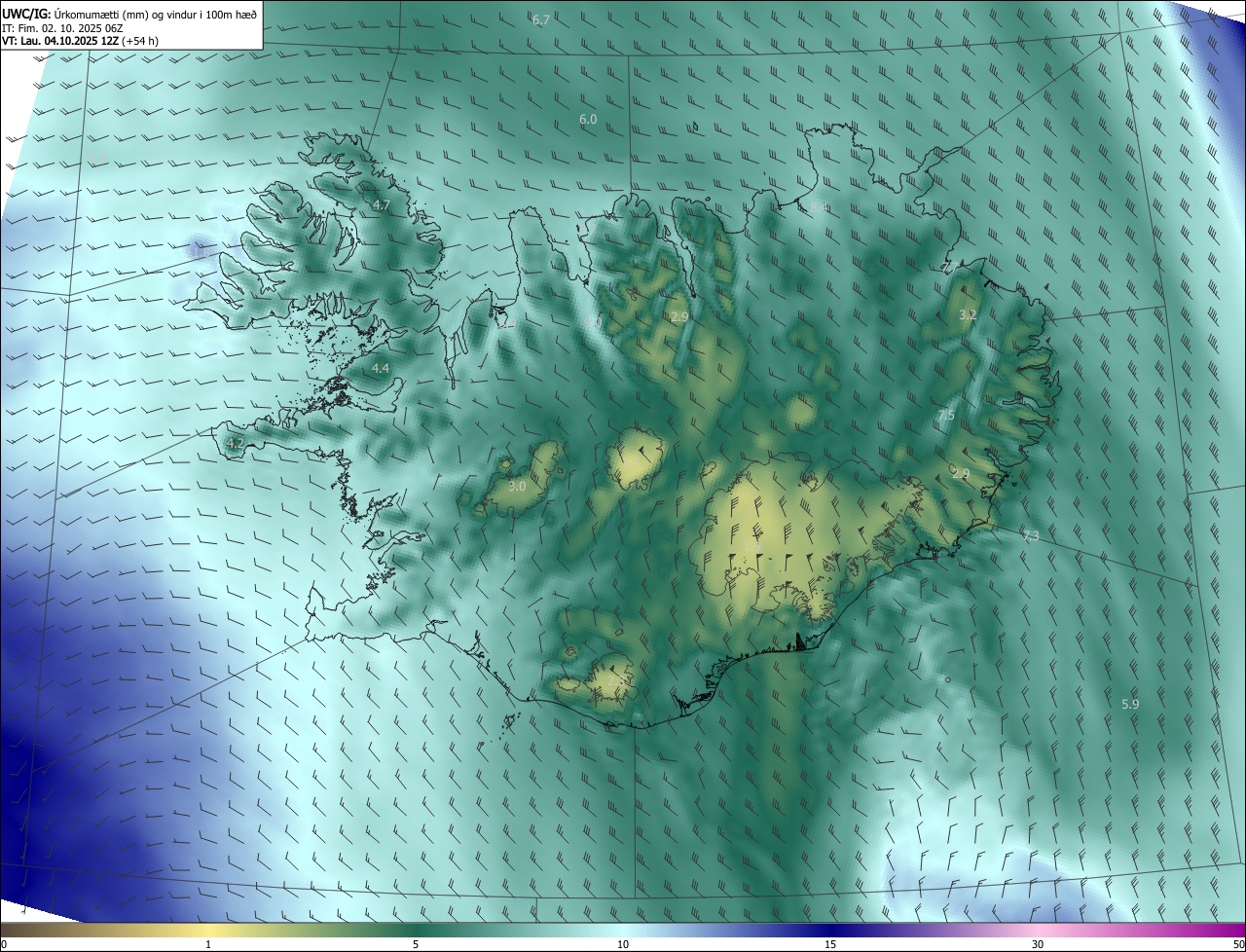The image size is (1246, 952).
Task: Select the 15 tick on color scale
Action: [x=830, y=944]
